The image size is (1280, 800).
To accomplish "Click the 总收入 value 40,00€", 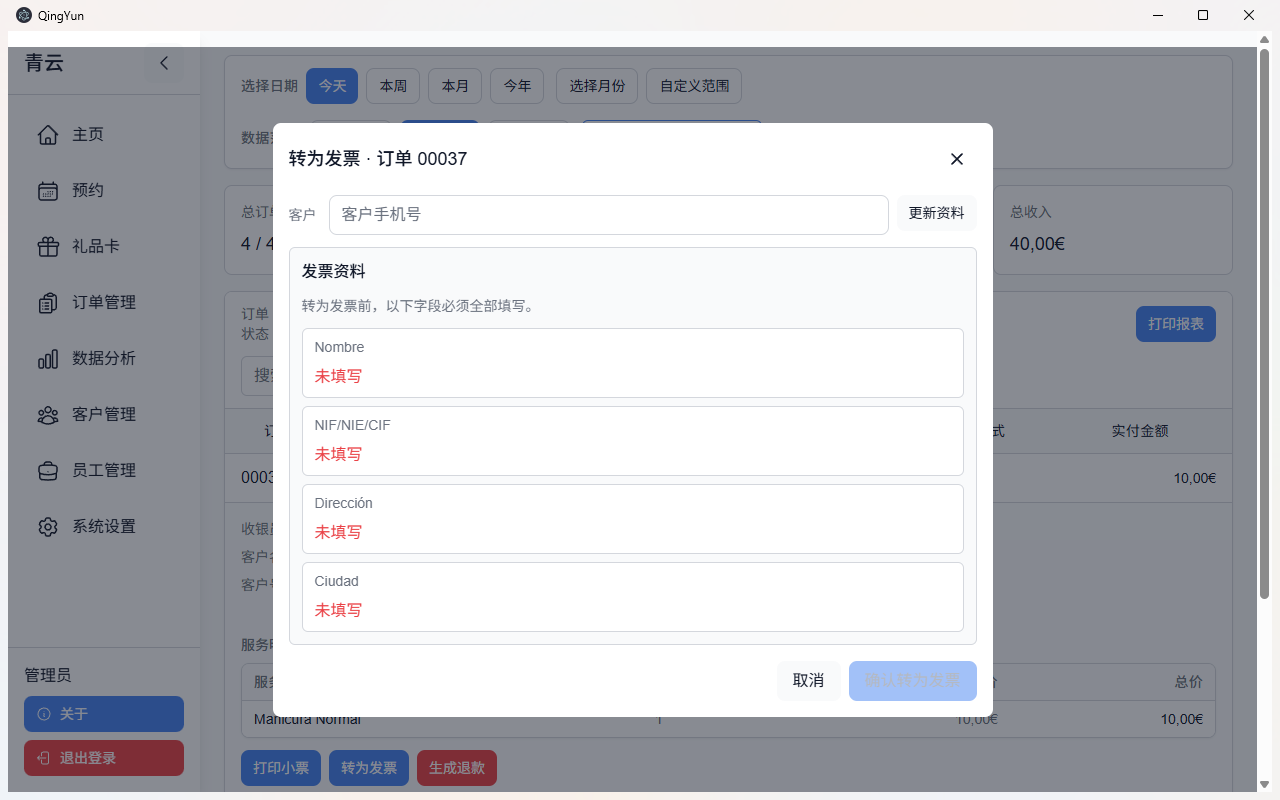I will pyautogui.click(x=1037, y=243).
